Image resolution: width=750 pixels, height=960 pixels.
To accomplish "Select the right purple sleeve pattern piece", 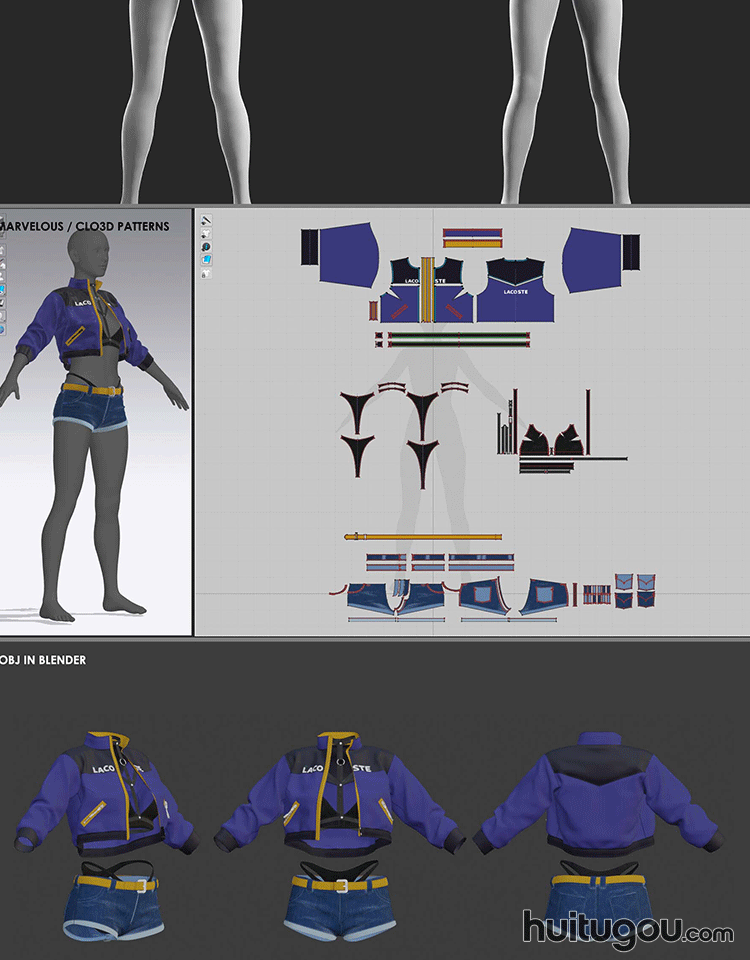I will [x=602, y=260].
